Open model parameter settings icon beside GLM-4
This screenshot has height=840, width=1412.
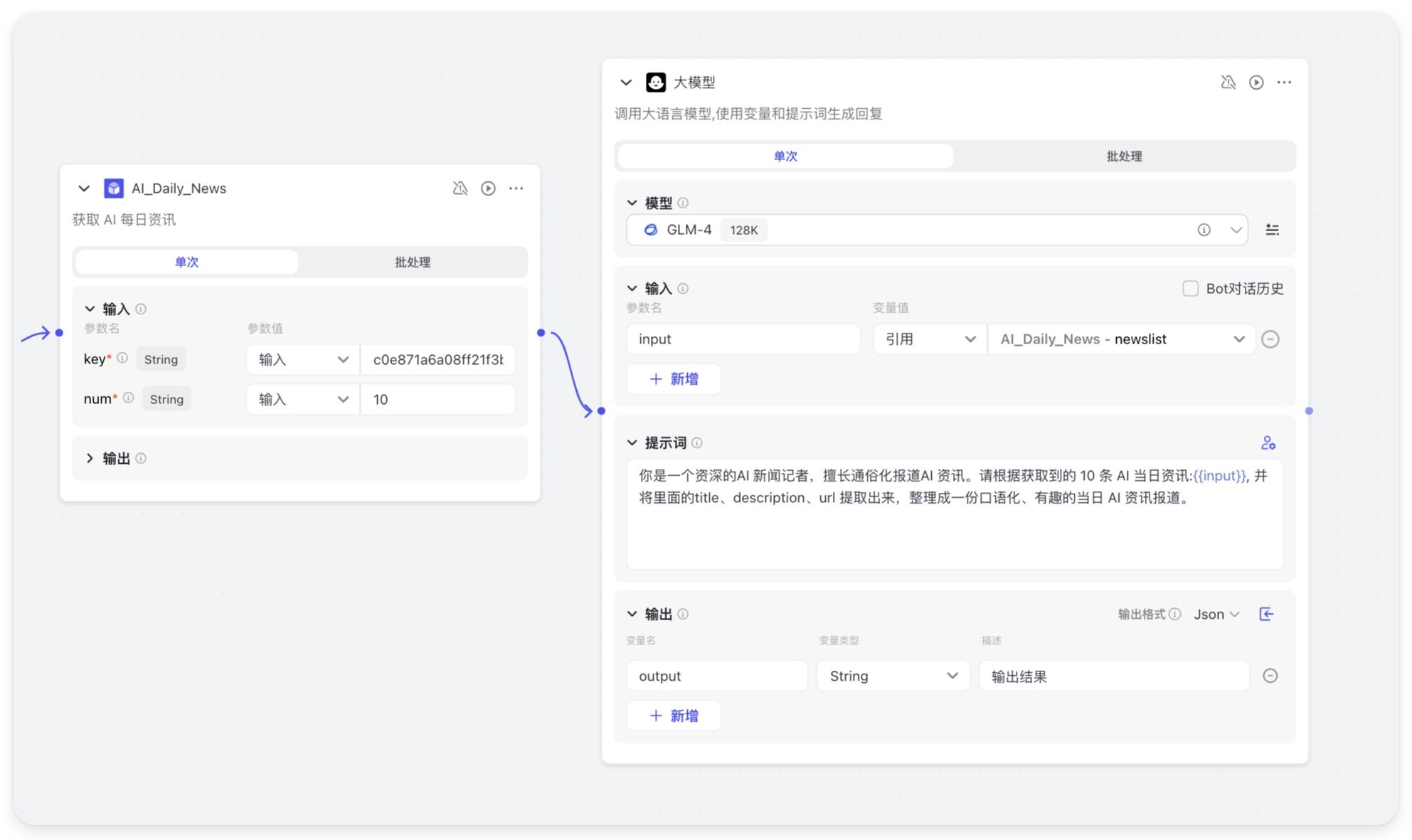click(1272, 230)
